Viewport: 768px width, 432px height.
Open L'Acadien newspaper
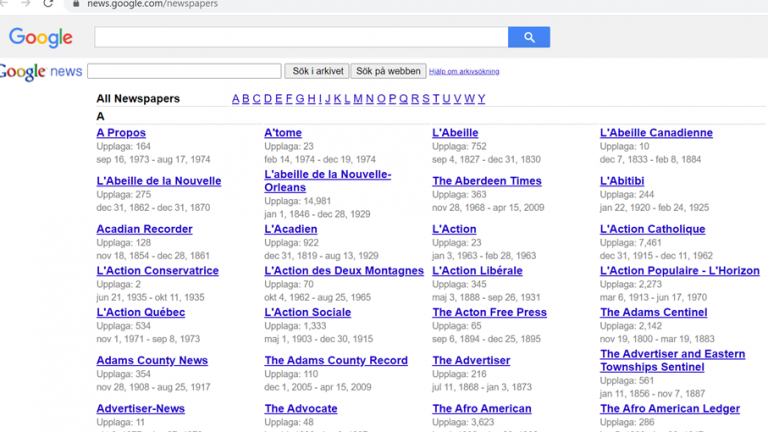click(x=291, y=229)
